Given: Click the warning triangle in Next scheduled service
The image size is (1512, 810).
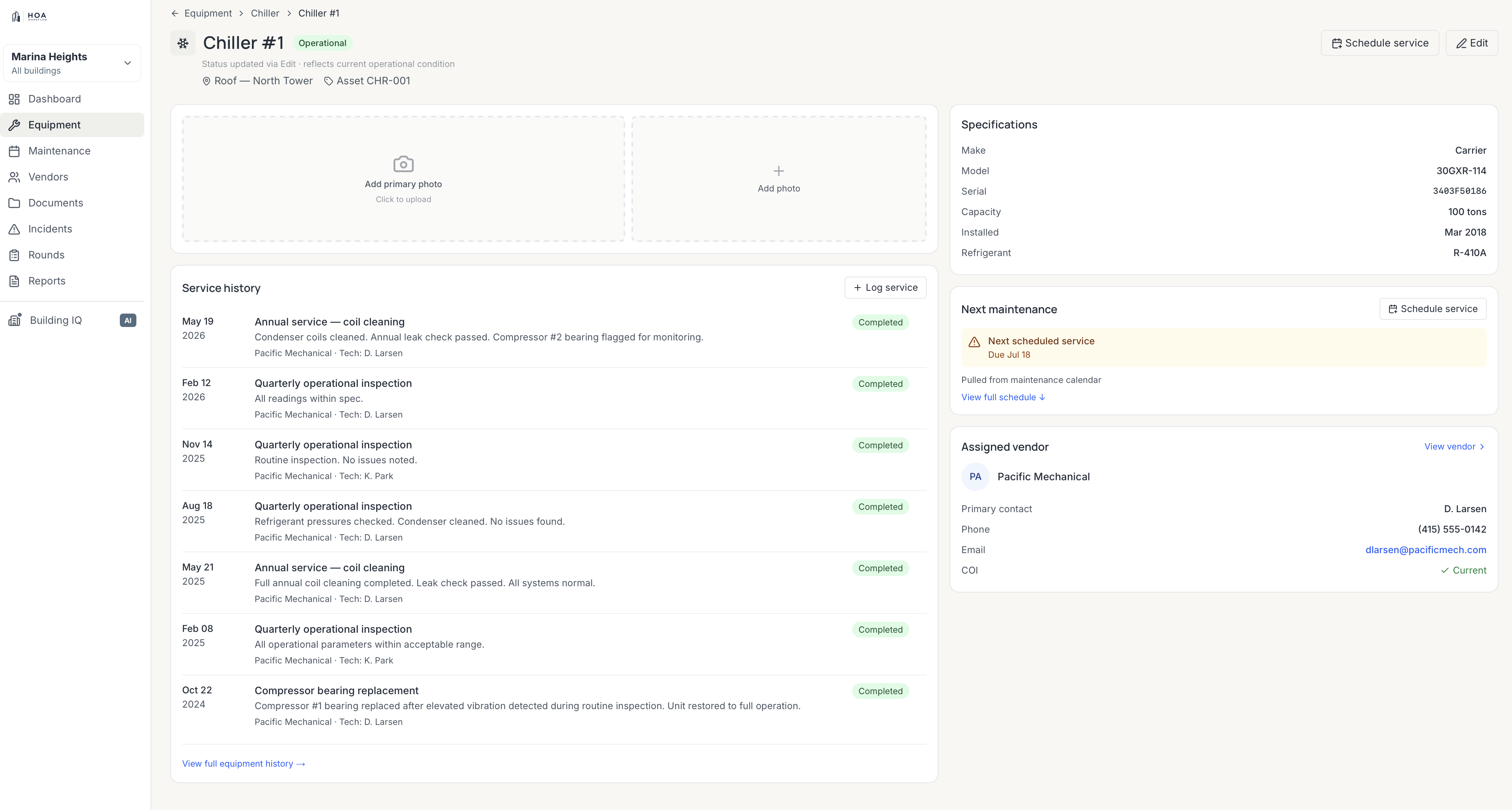Looking at the screenshot, I should click(974, 342).
